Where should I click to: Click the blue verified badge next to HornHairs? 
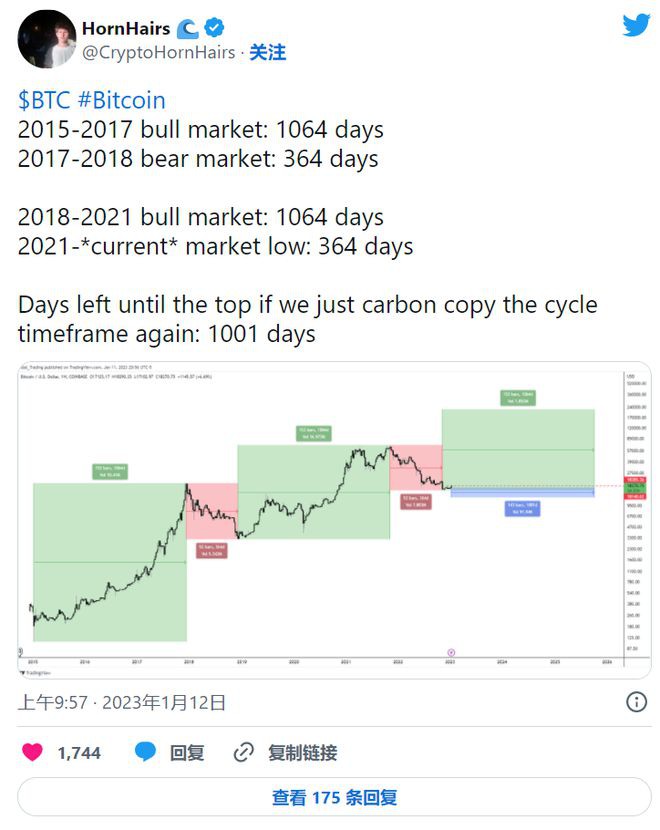[212, 28]
